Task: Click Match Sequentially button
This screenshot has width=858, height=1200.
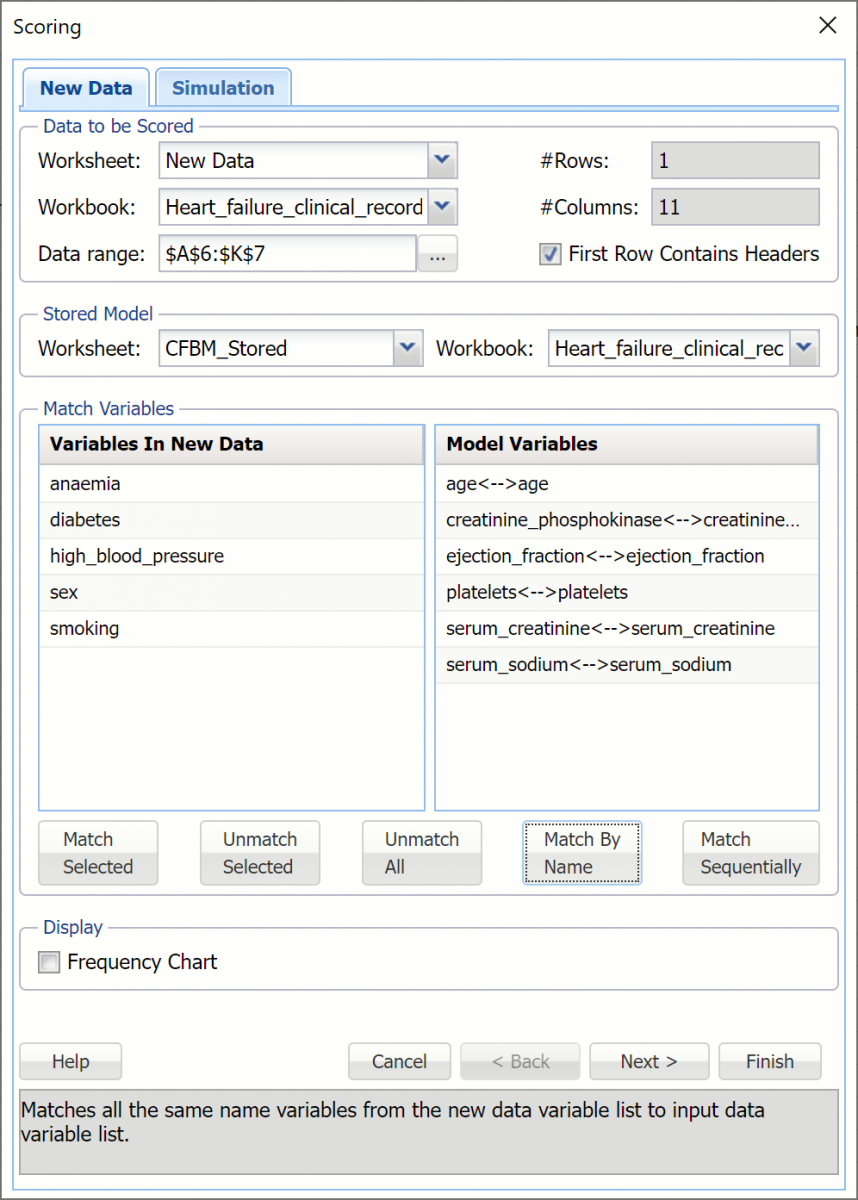Action: coord(750,853)
